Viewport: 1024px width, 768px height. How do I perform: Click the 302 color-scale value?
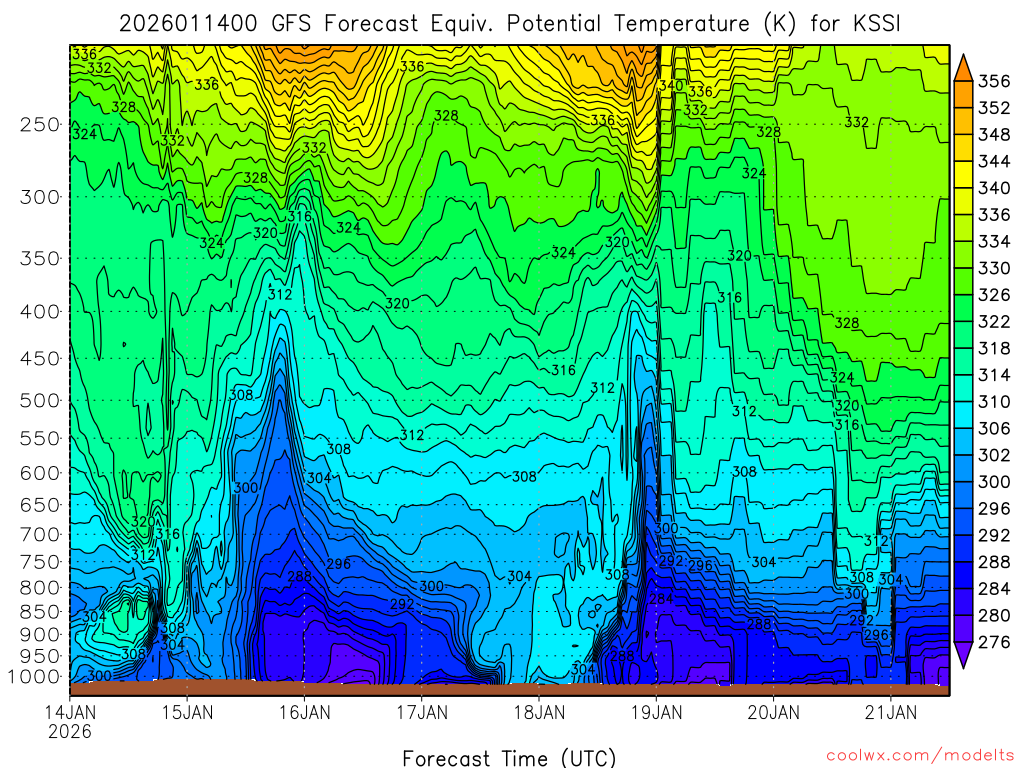pos(993,455)
